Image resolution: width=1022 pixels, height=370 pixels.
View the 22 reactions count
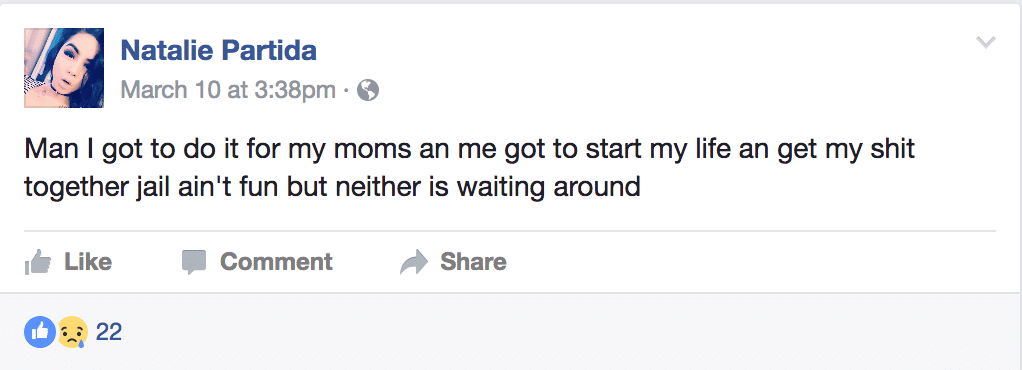109,332
